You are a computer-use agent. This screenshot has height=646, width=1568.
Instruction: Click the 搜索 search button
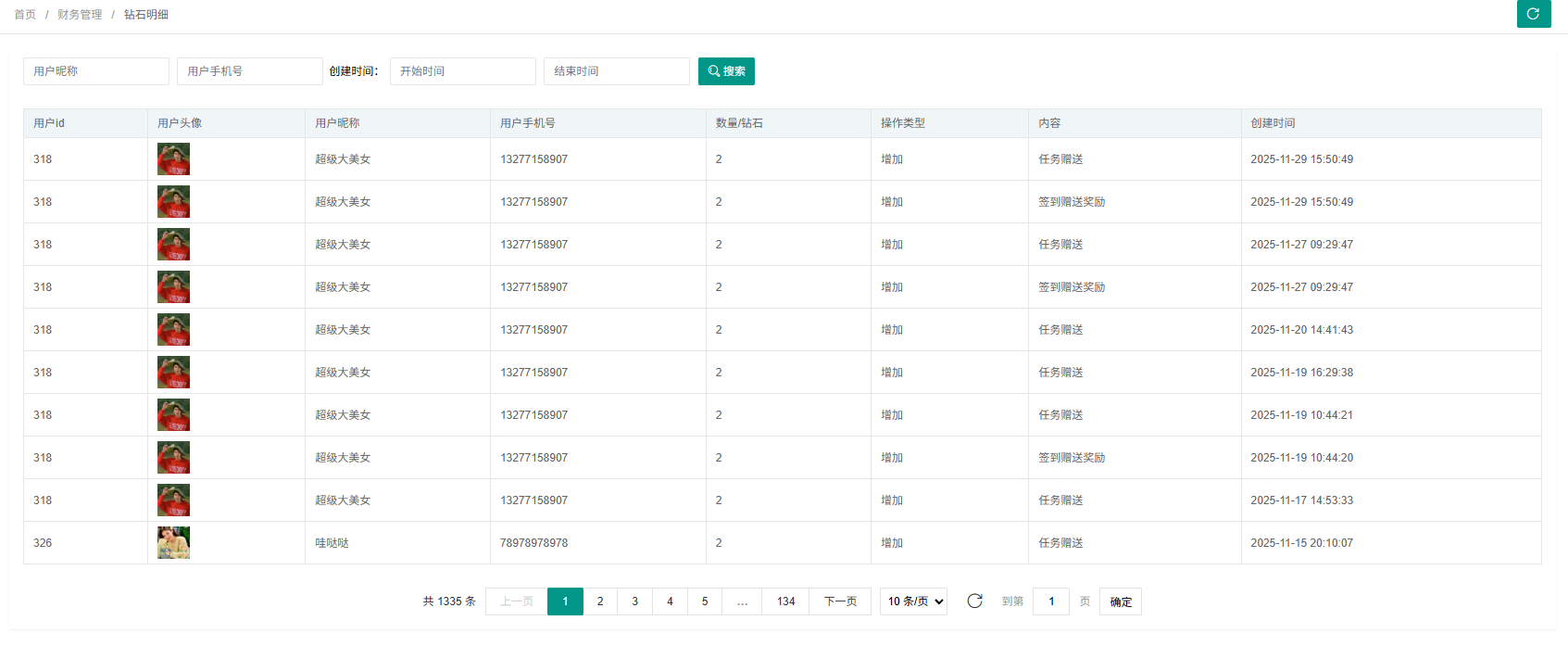pyautogui.click(x=726, y=71)
